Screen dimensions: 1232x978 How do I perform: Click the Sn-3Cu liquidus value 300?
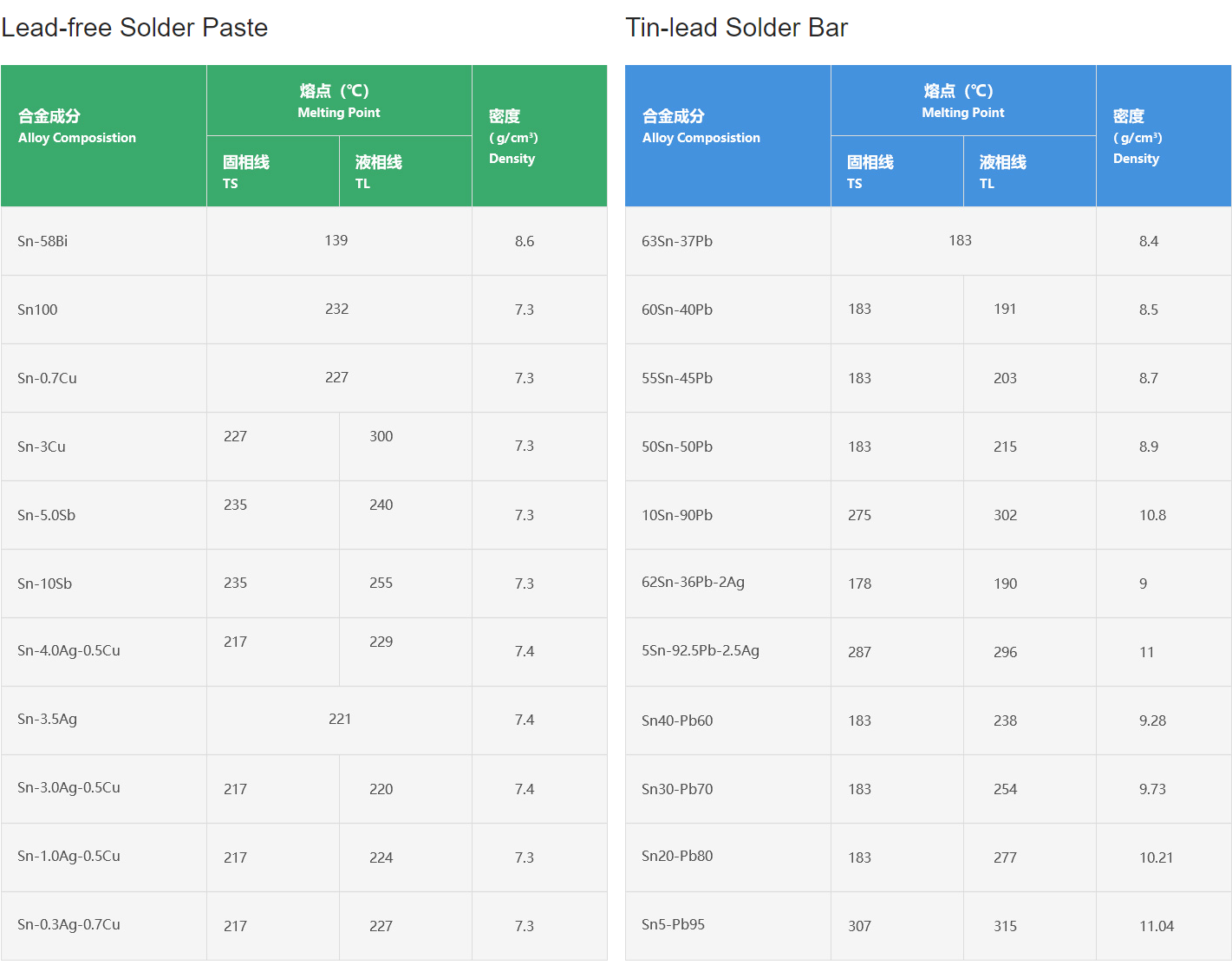pos(381,436)
